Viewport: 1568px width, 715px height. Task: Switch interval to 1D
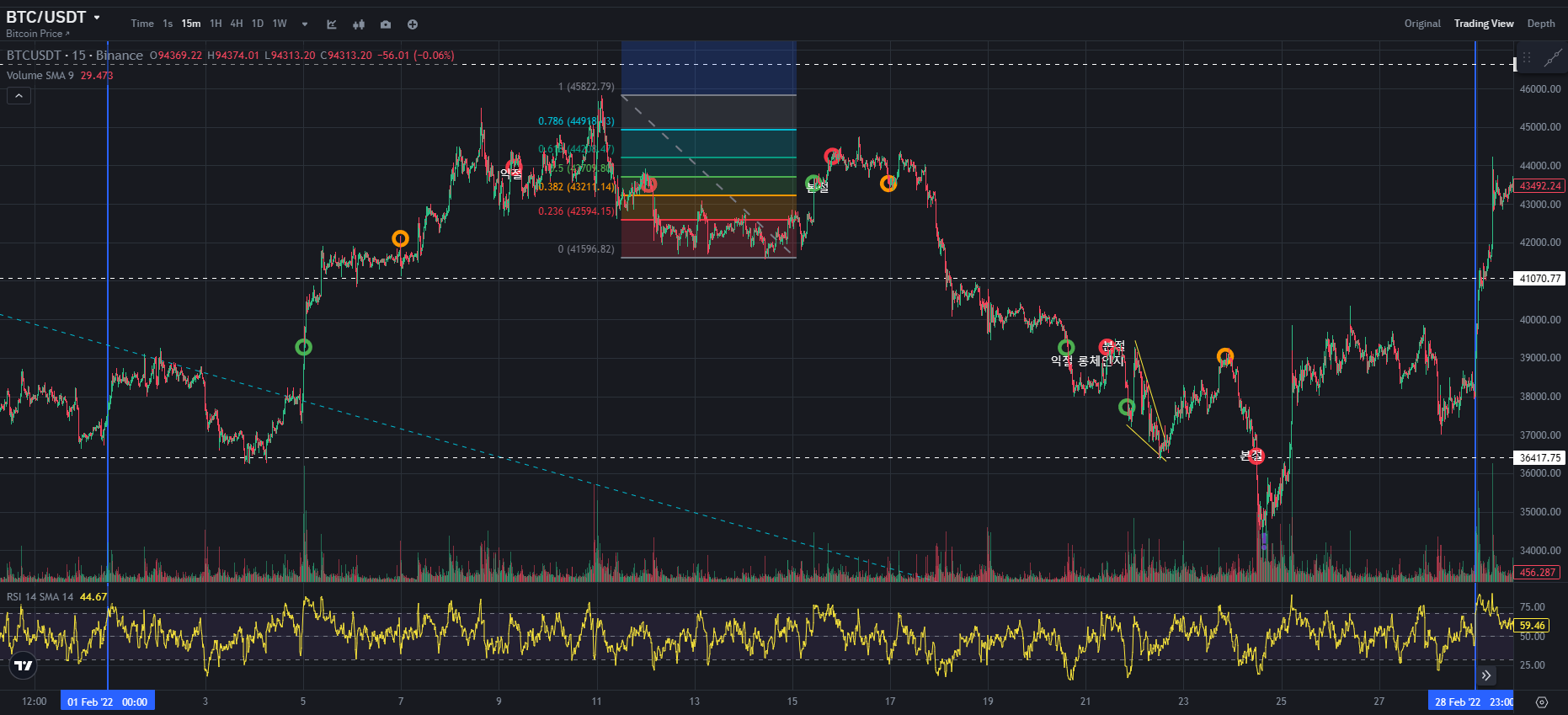tap(258, 24)
